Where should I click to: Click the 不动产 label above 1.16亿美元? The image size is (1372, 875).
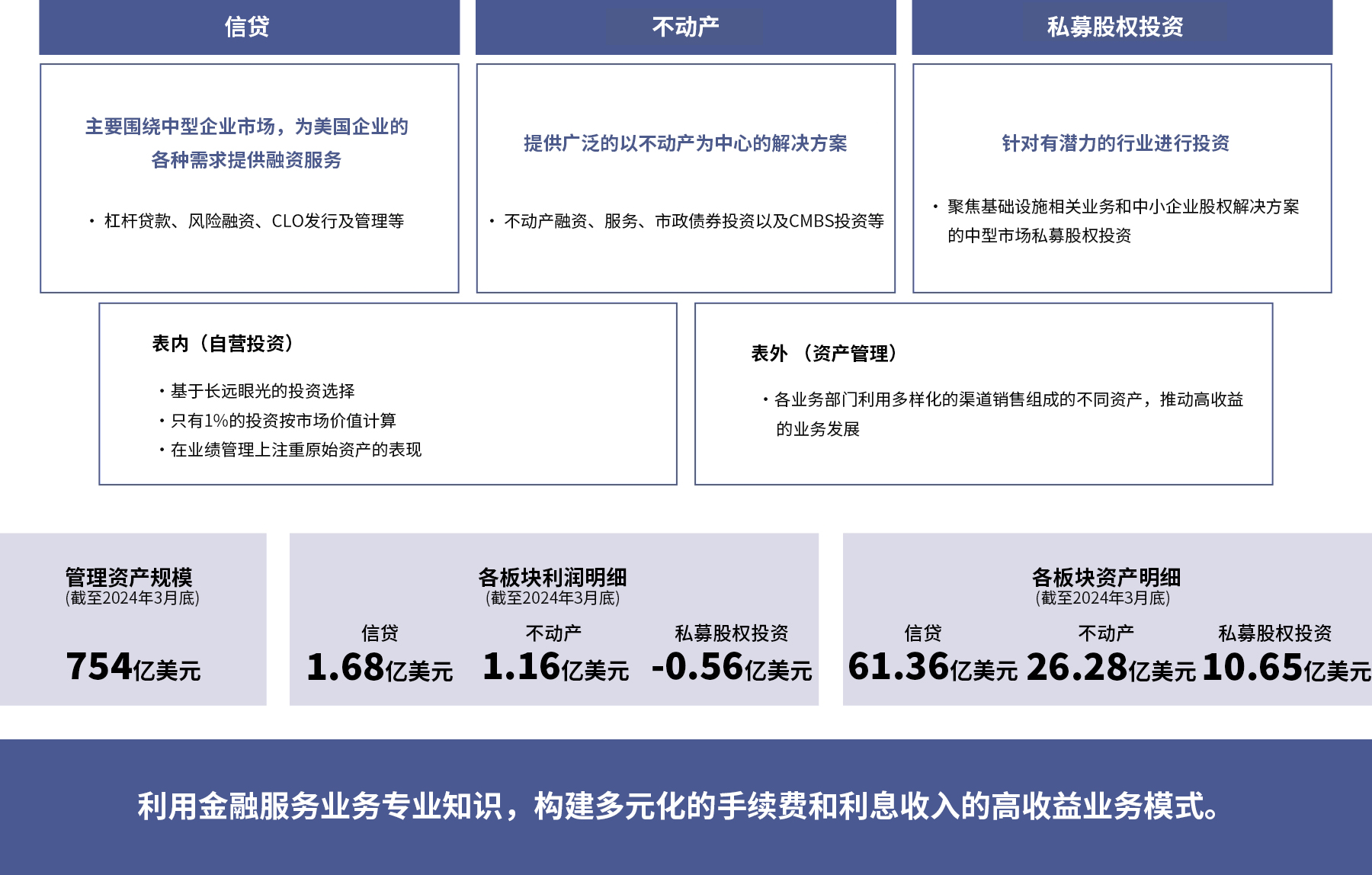pos(553,633)
